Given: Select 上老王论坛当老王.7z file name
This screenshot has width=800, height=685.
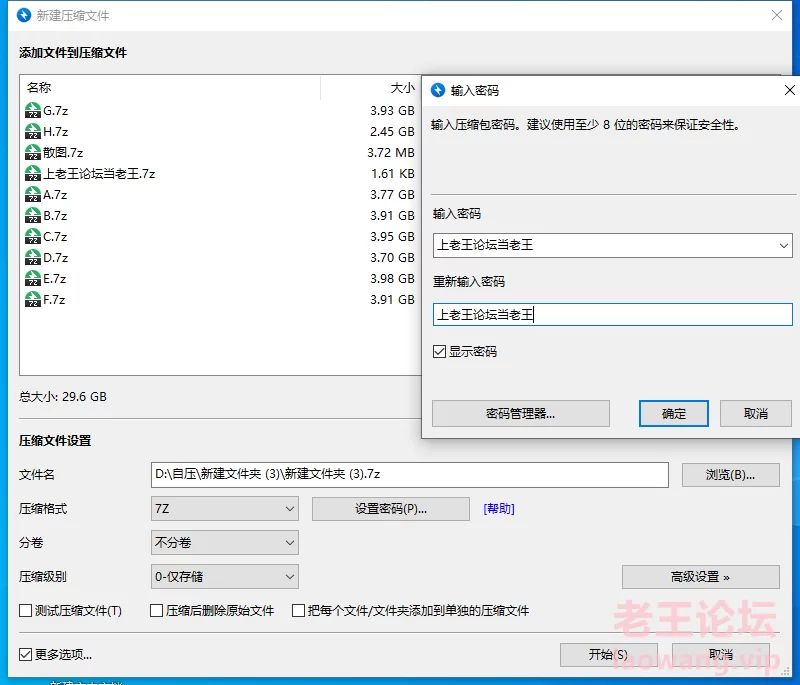Looking at the screenshot, I should (99, 173).
